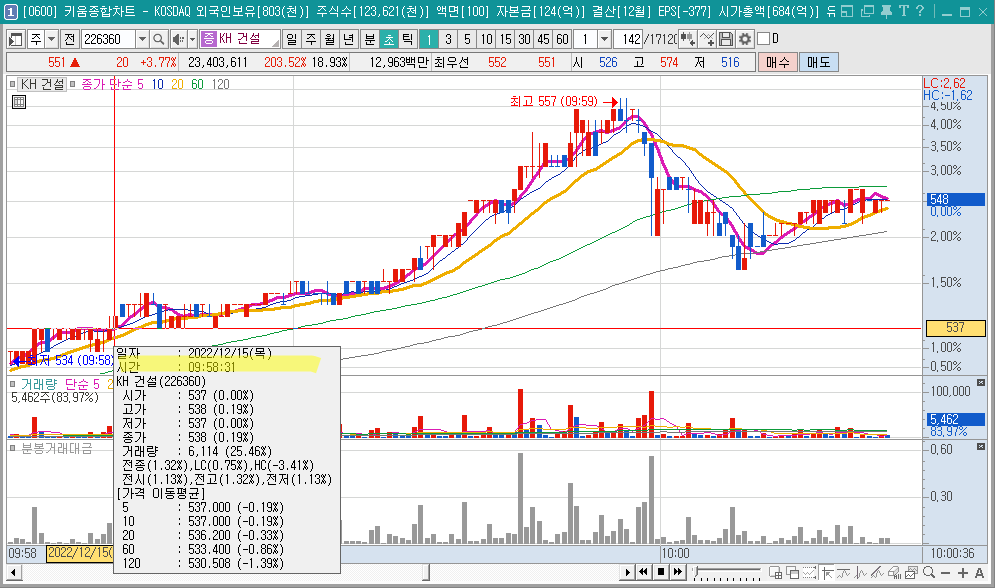Select the 초 seconds chart tab
This screenshot has width=995, height=588.
click(389, 39)
